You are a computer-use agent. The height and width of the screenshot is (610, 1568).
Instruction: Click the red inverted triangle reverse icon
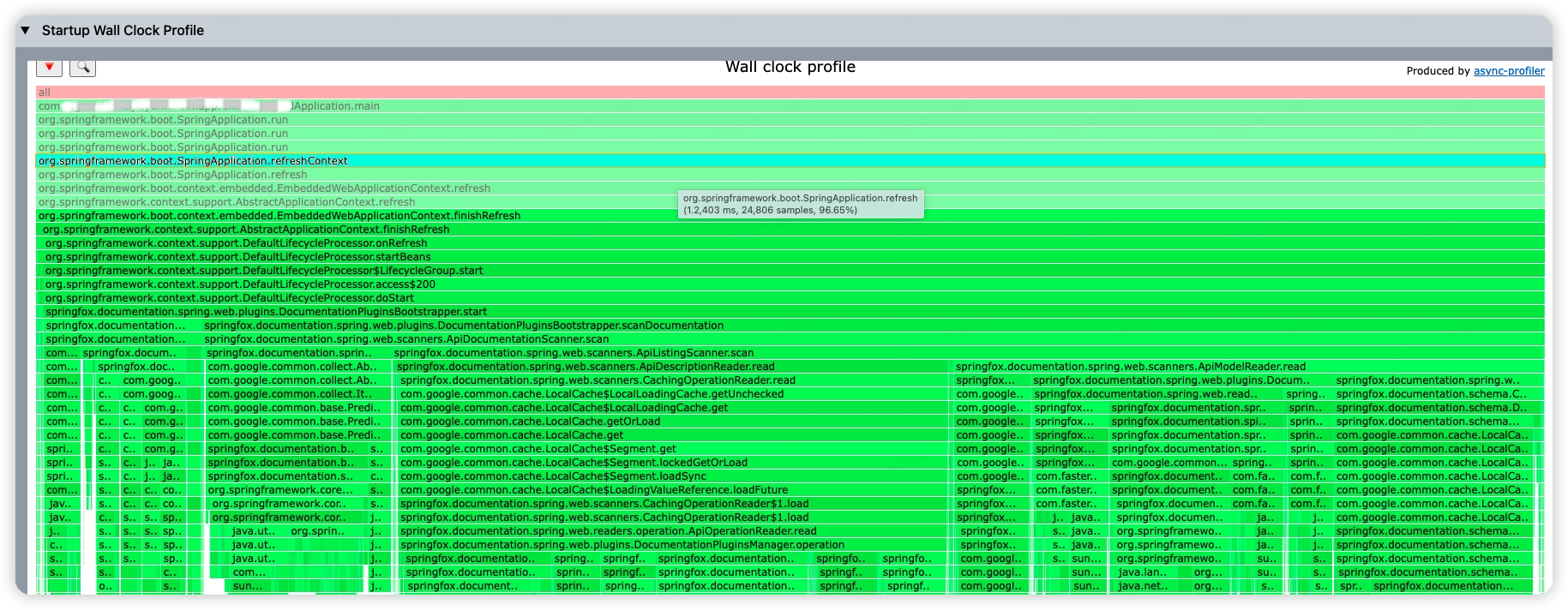[x=50, y=68]
